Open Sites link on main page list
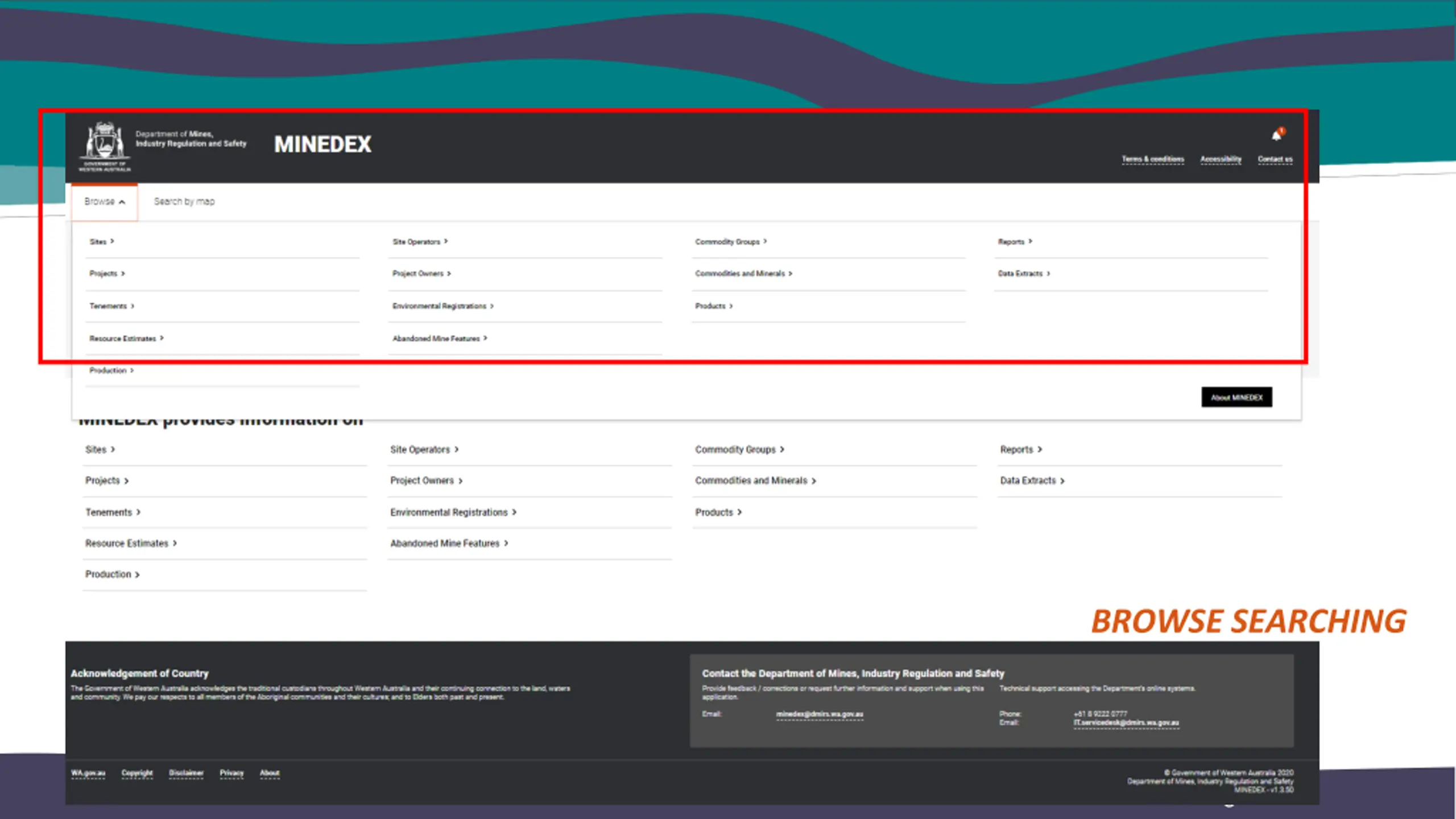The height and width of the screenshot is (819, 1456). click(x=100, y=449)
